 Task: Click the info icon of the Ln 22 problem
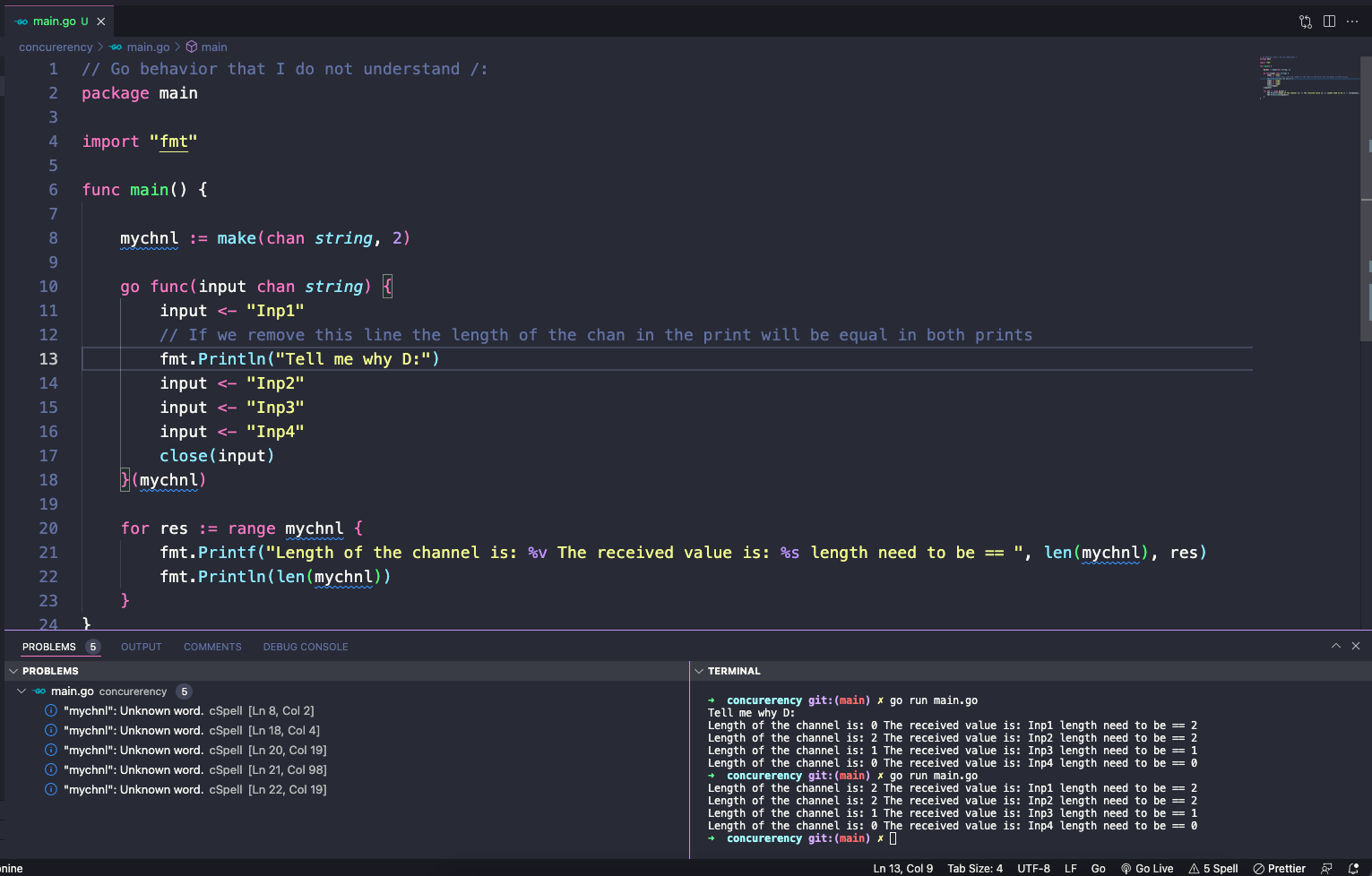tap(51, 790)
